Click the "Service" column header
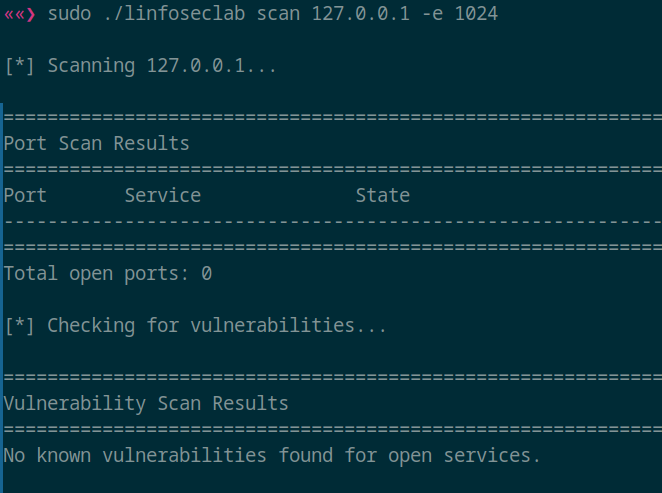 162,196
